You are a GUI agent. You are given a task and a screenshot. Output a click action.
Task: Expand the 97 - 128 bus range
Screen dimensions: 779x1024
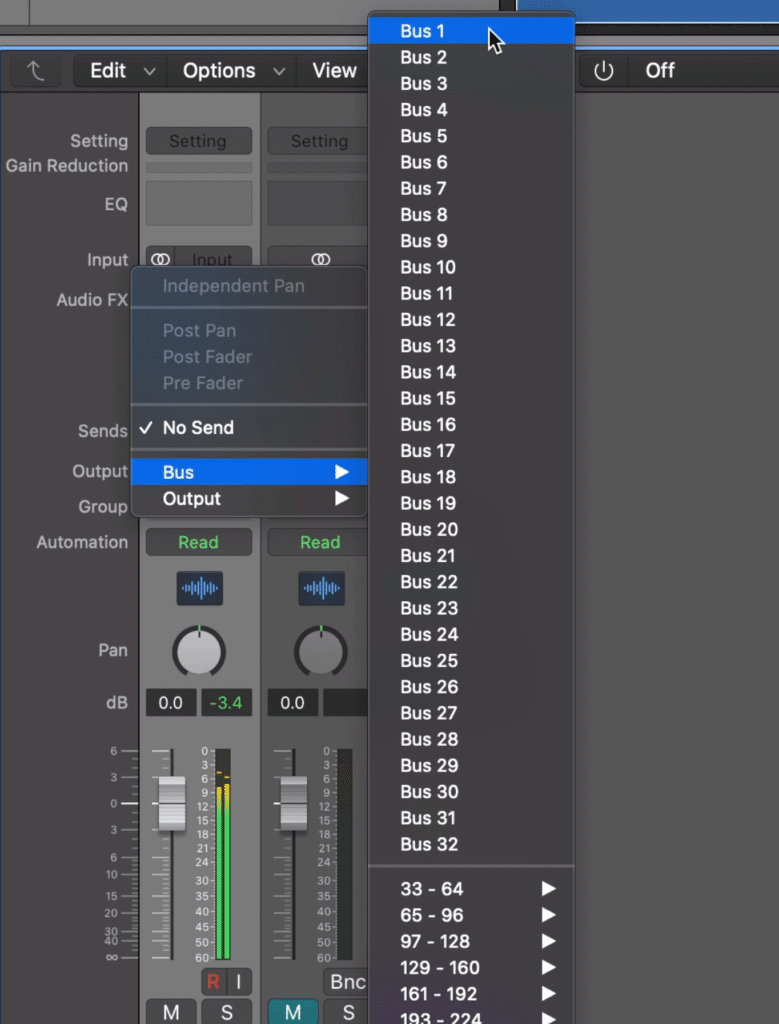point(471,941)
